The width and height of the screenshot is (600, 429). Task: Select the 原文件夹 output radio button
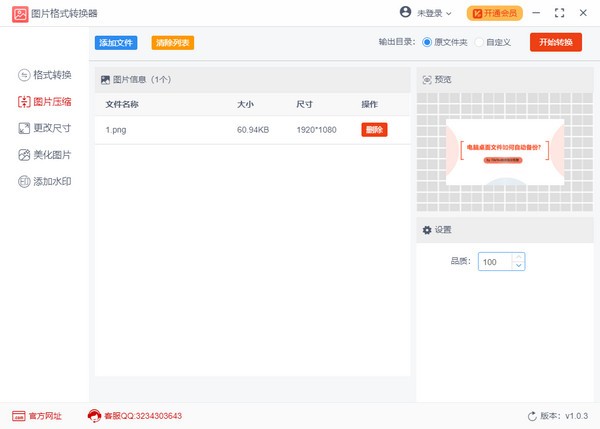point(428,43)
